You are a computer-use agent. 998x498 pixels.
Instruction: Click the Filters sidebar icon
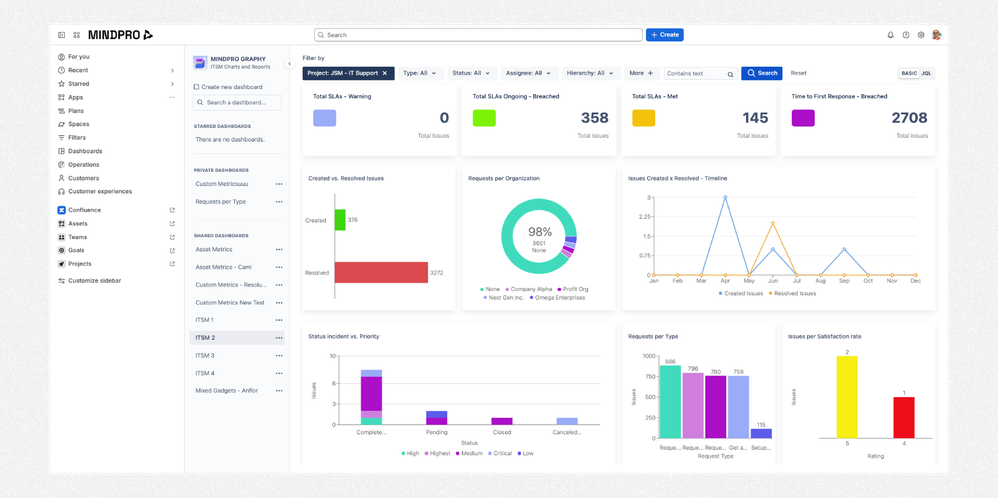(x=61, y=138)
